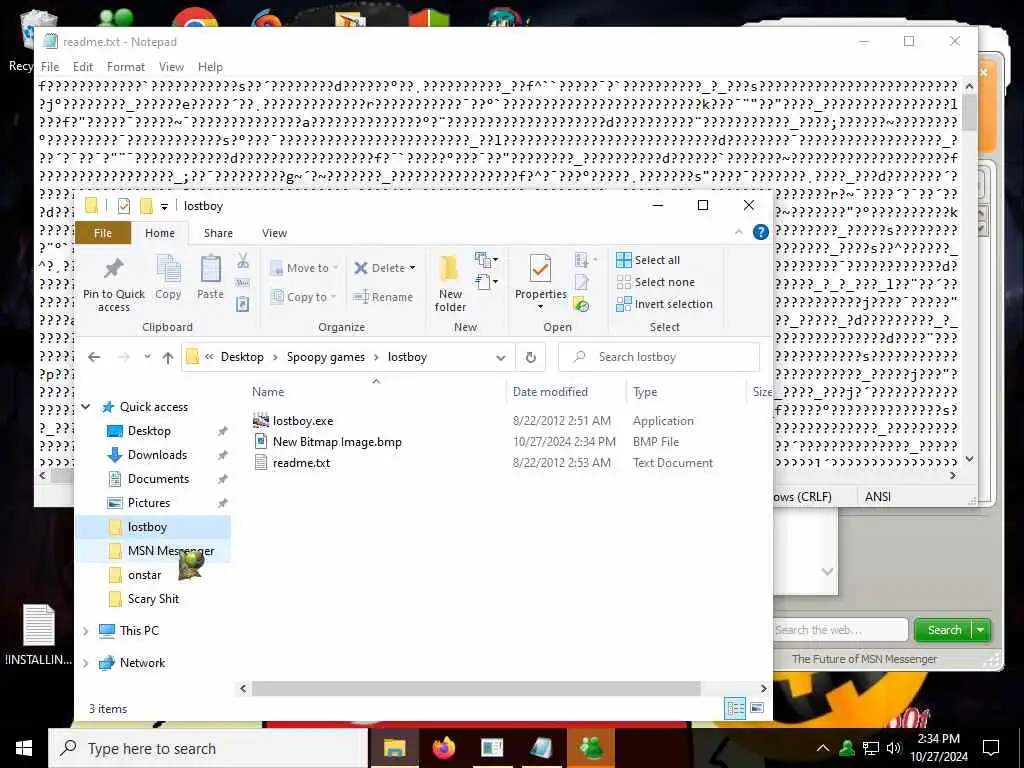Refresh the lostboy folder
Viewport: 1024px width, 768px height.
531,357
